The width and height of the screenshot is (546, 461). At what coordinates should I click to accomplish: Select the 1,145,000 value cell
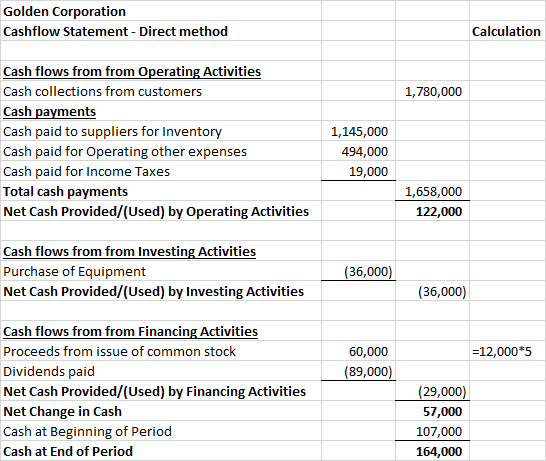pos(359,132)
